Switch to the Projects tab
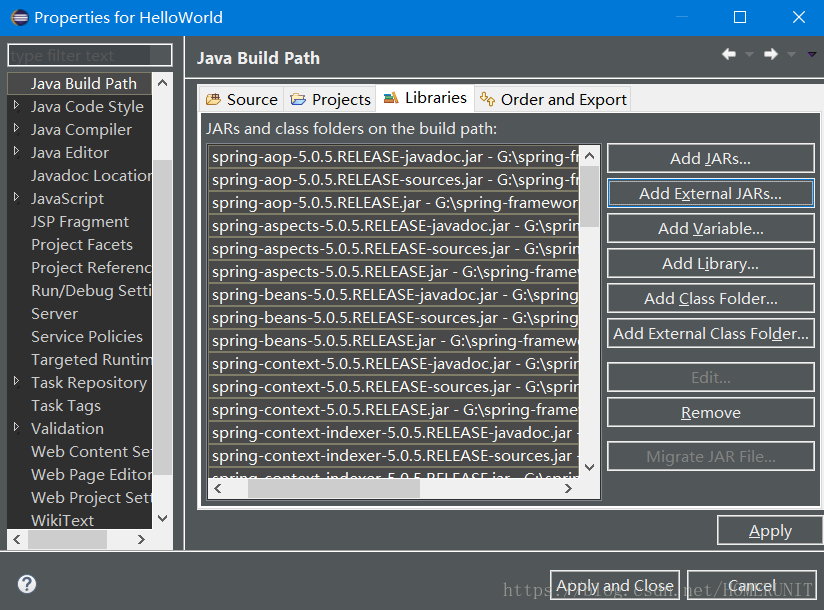 coord(330,99)
